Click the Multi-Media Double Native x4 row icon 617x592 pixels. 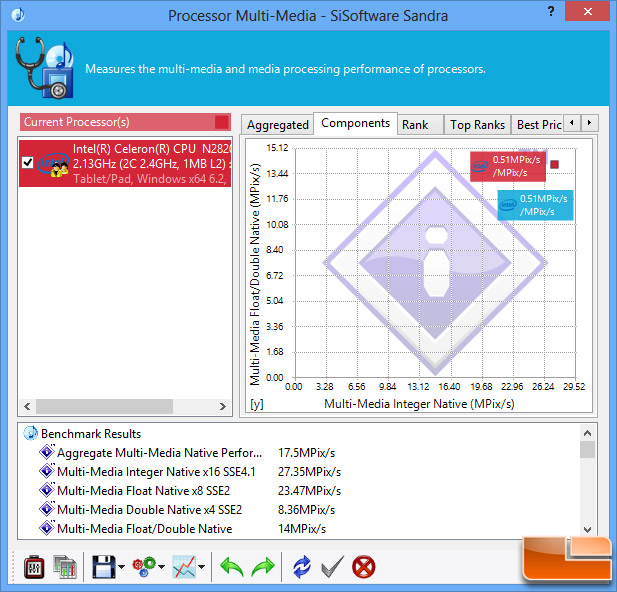pyautogui.click(x=47, y=509)
